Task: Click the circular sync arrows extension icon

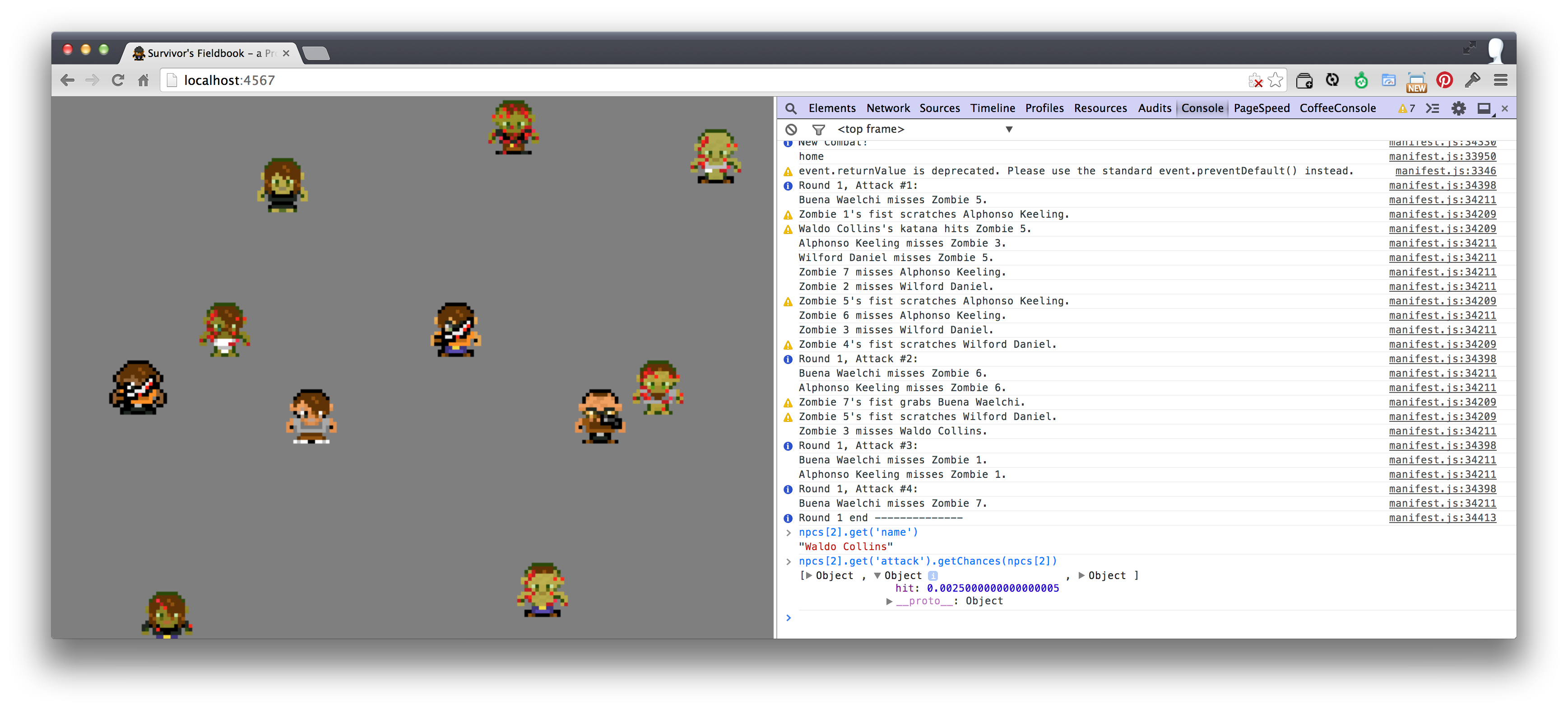Action: [1332, 80]
